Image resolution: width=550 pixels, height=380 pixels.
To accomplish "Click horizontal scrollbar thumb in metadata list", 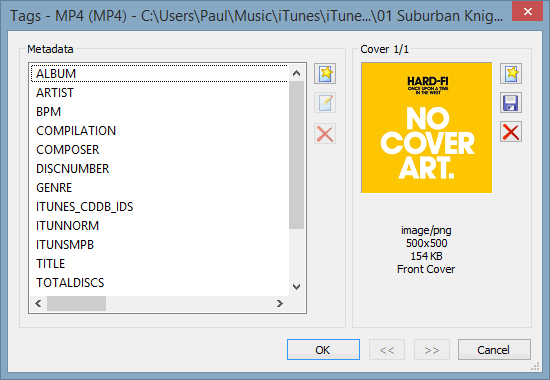I will tap(76, 303).
